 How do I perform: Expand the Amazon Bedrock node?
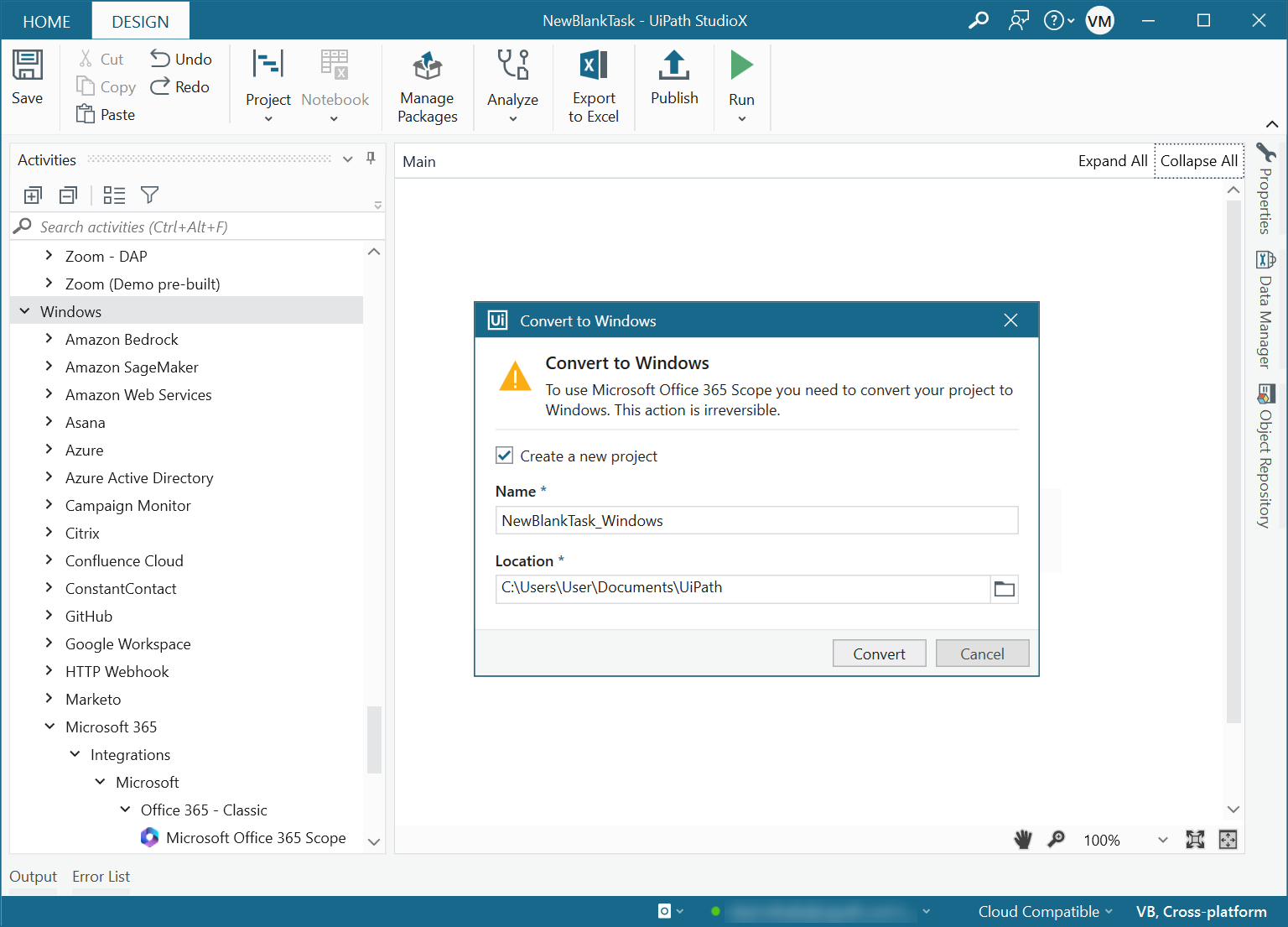(x=49, y=339)
